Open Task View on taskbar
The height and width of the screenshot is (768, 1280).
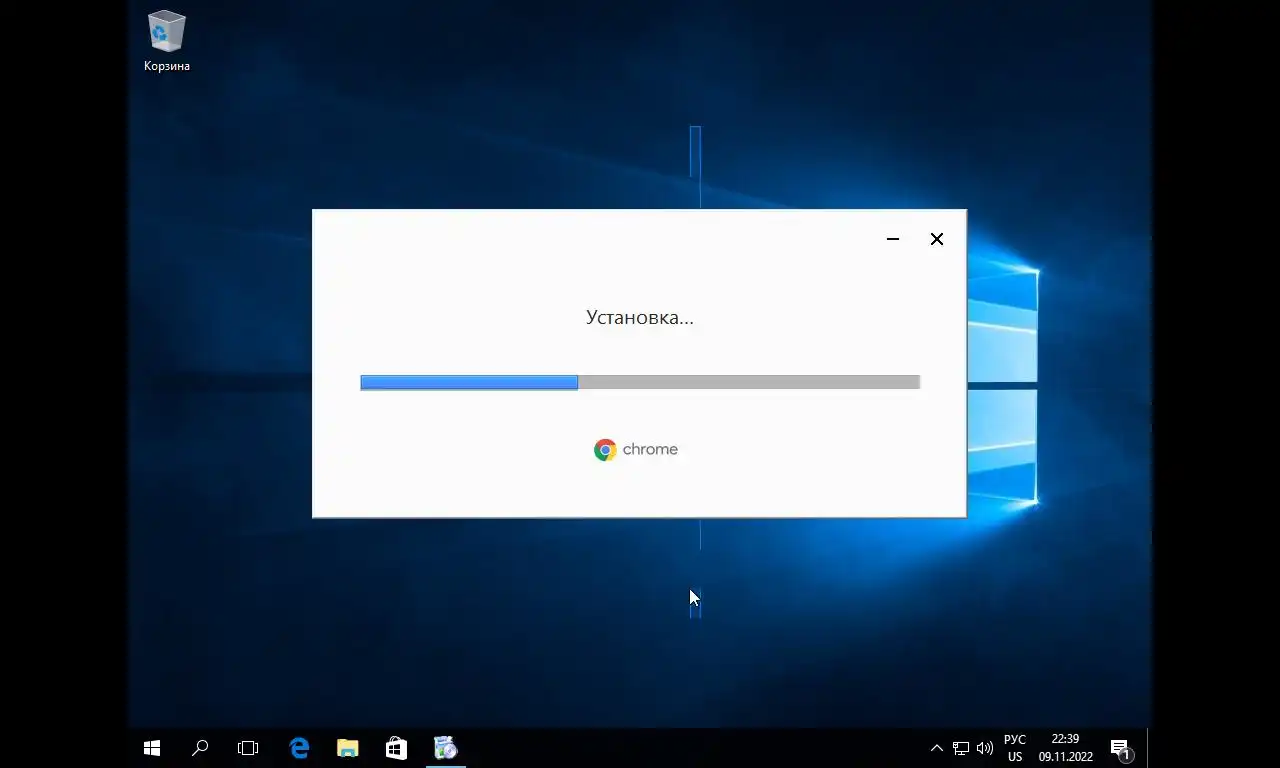click(248, 748)
